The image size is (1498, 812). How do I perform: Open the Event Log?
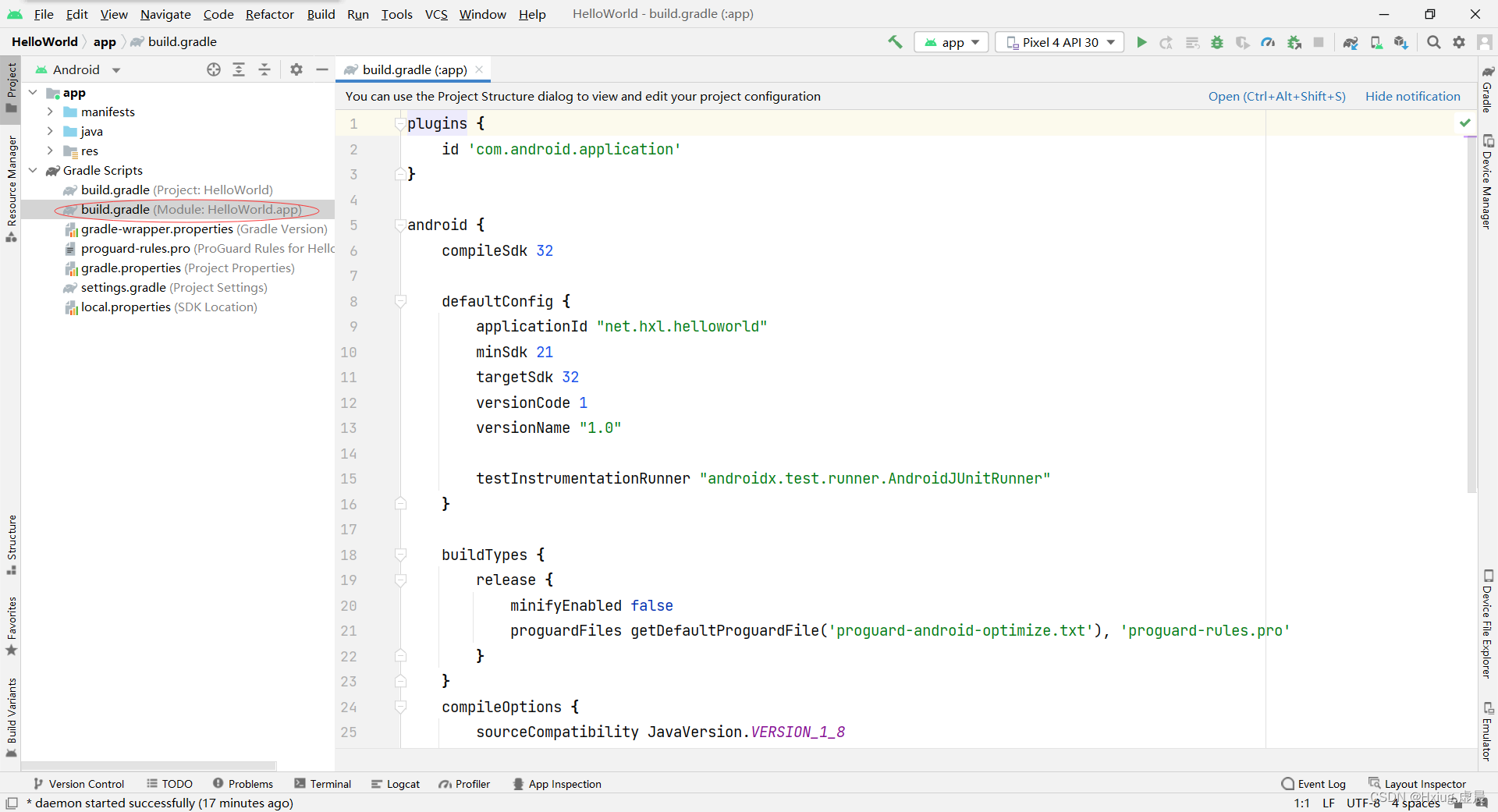point(1313,784)
